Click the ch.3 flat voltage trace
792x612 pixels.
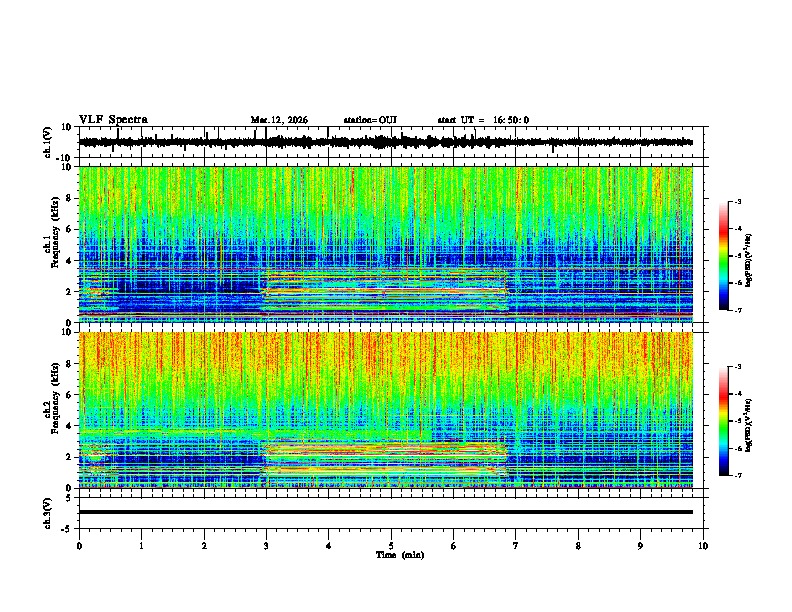click(x=386, y=512)
